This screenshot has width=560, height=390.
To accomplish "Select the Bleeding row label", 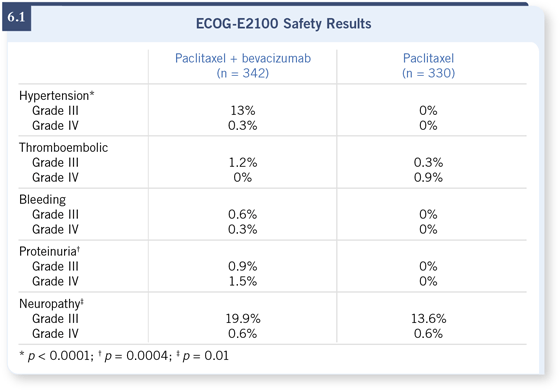I will [42, 200].
